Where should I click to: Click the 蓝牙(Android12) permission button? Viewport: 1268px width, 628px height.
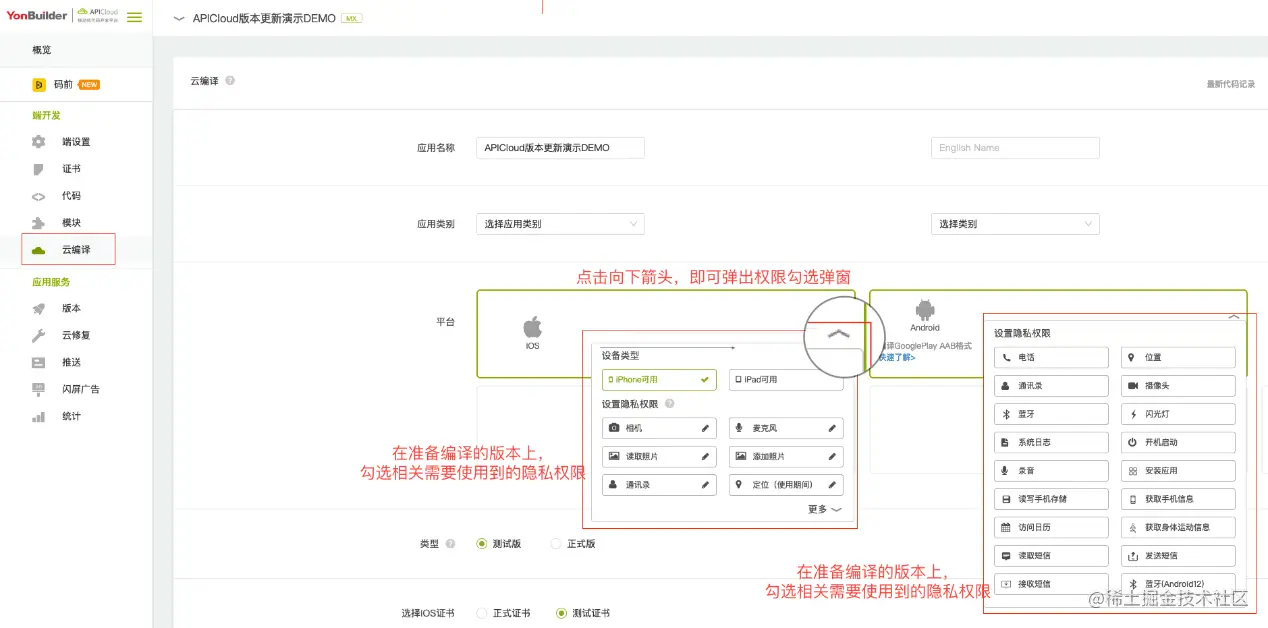pos(1178,584)
